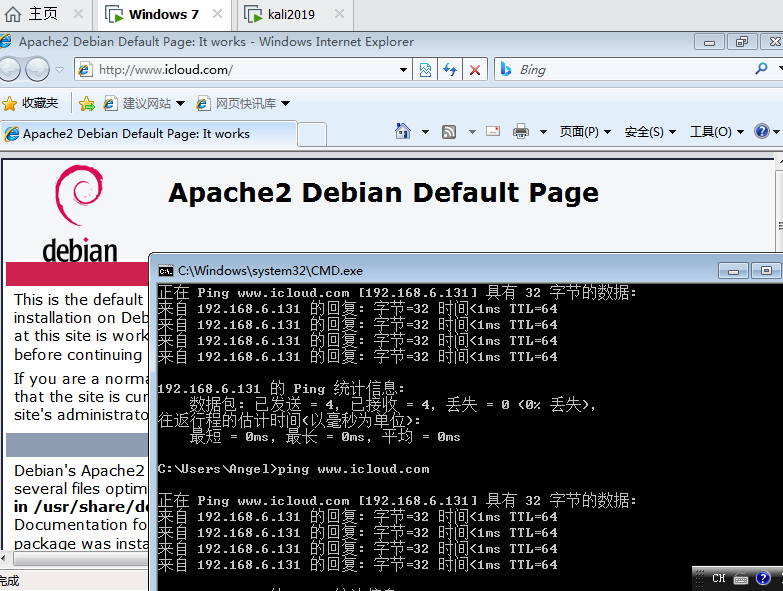Open the 安全(S) menu
783x591 pixels.
[650, 132]
